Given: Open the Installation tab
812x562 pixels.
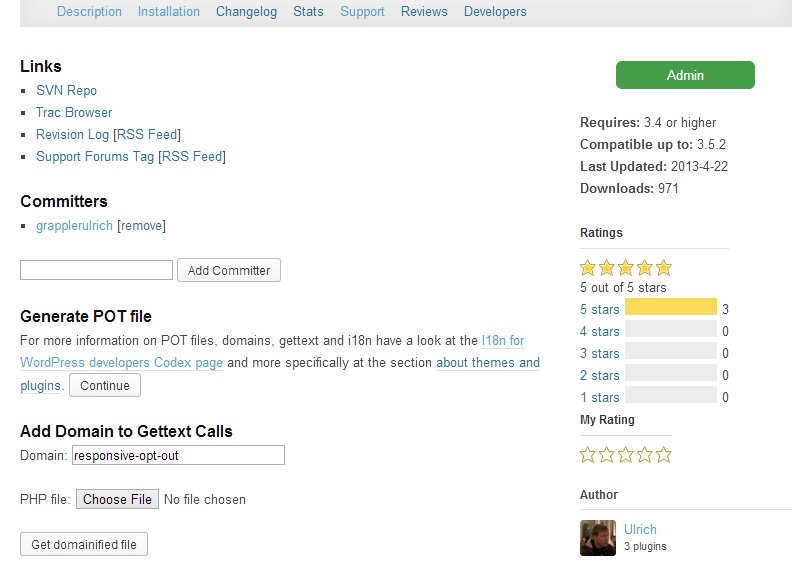Looking at the screenshot, I should [169, 12].
